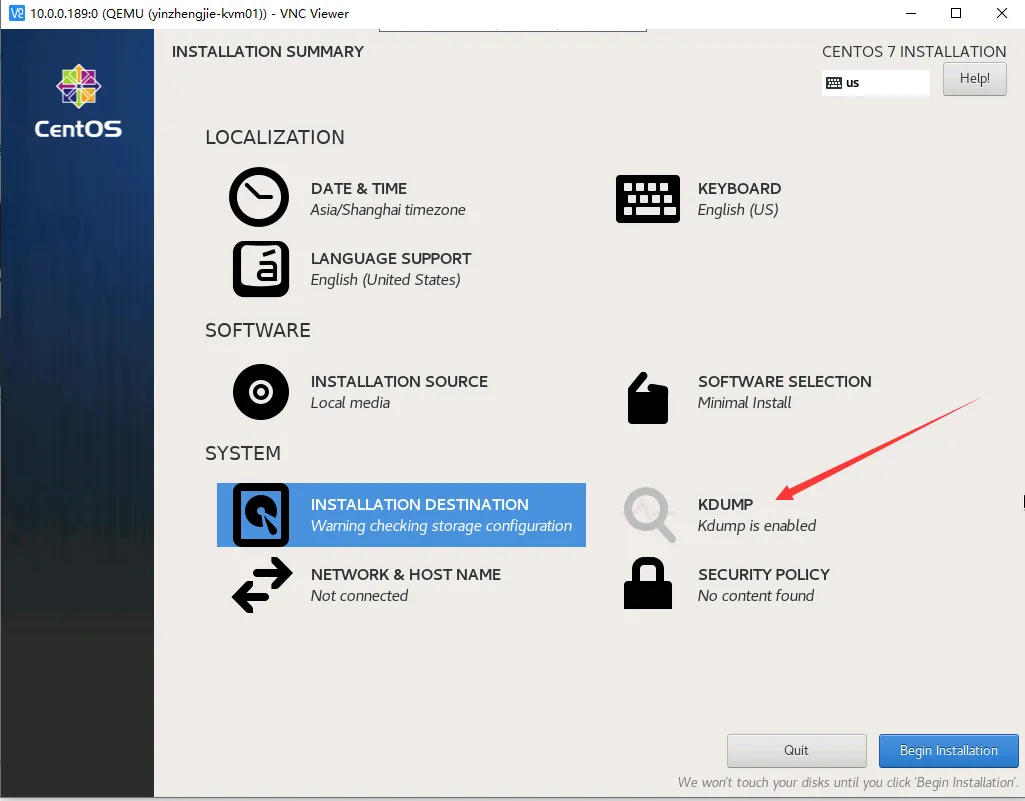
Task: Open the SECURITY POLICY label
Action: tap(764, 574)
